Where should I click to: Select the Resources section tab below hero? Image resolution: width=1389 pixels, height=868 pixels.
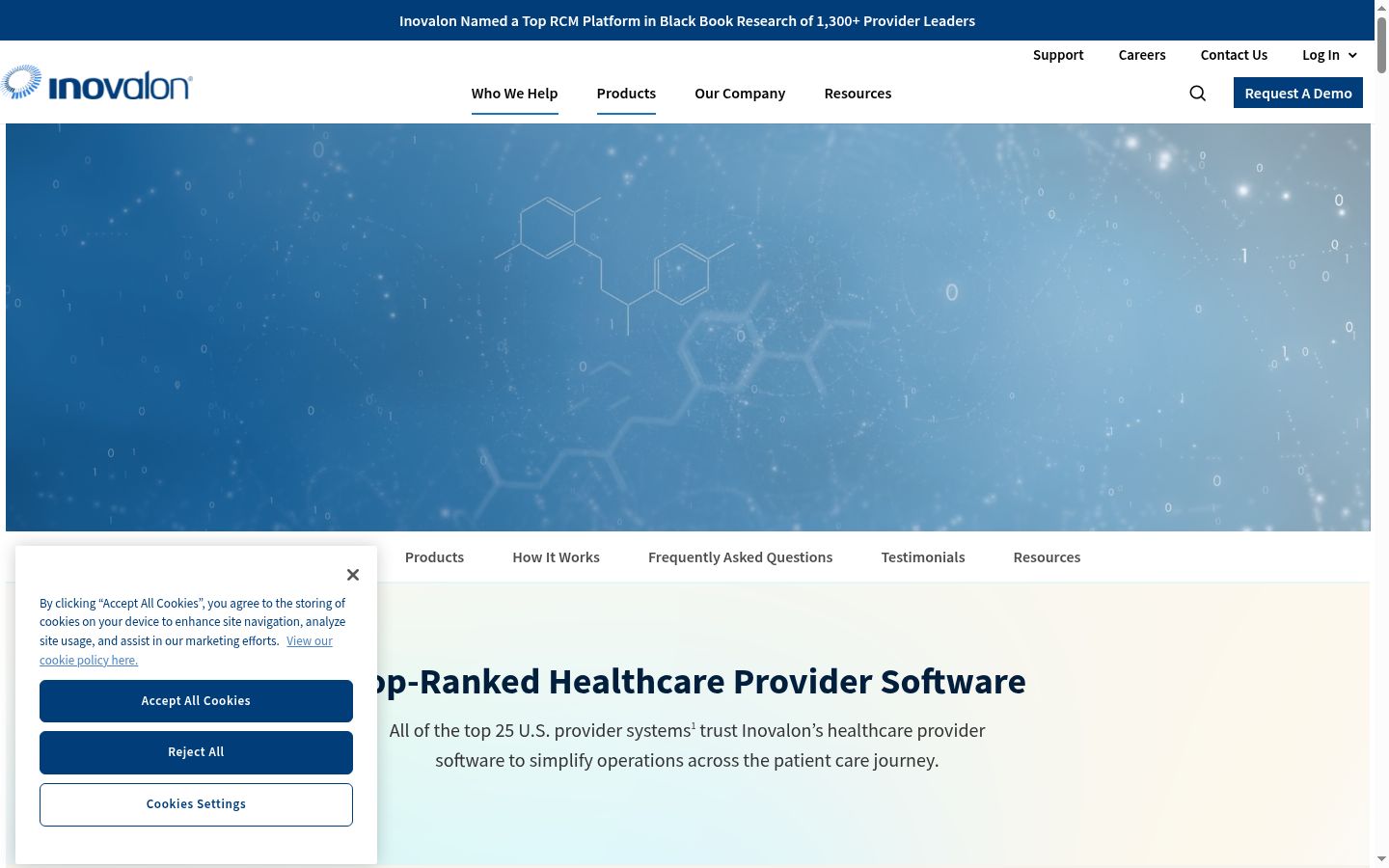coord(1047,557)
